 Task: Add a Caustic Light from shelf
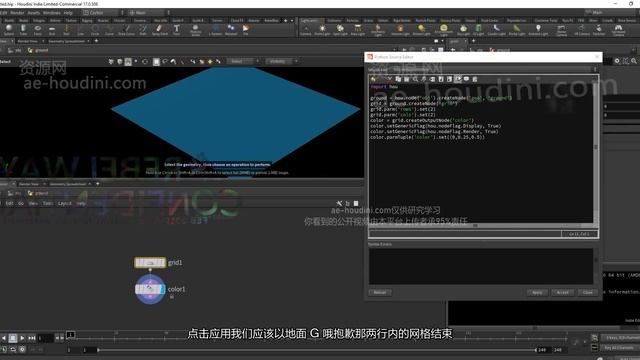pos(496,30)
